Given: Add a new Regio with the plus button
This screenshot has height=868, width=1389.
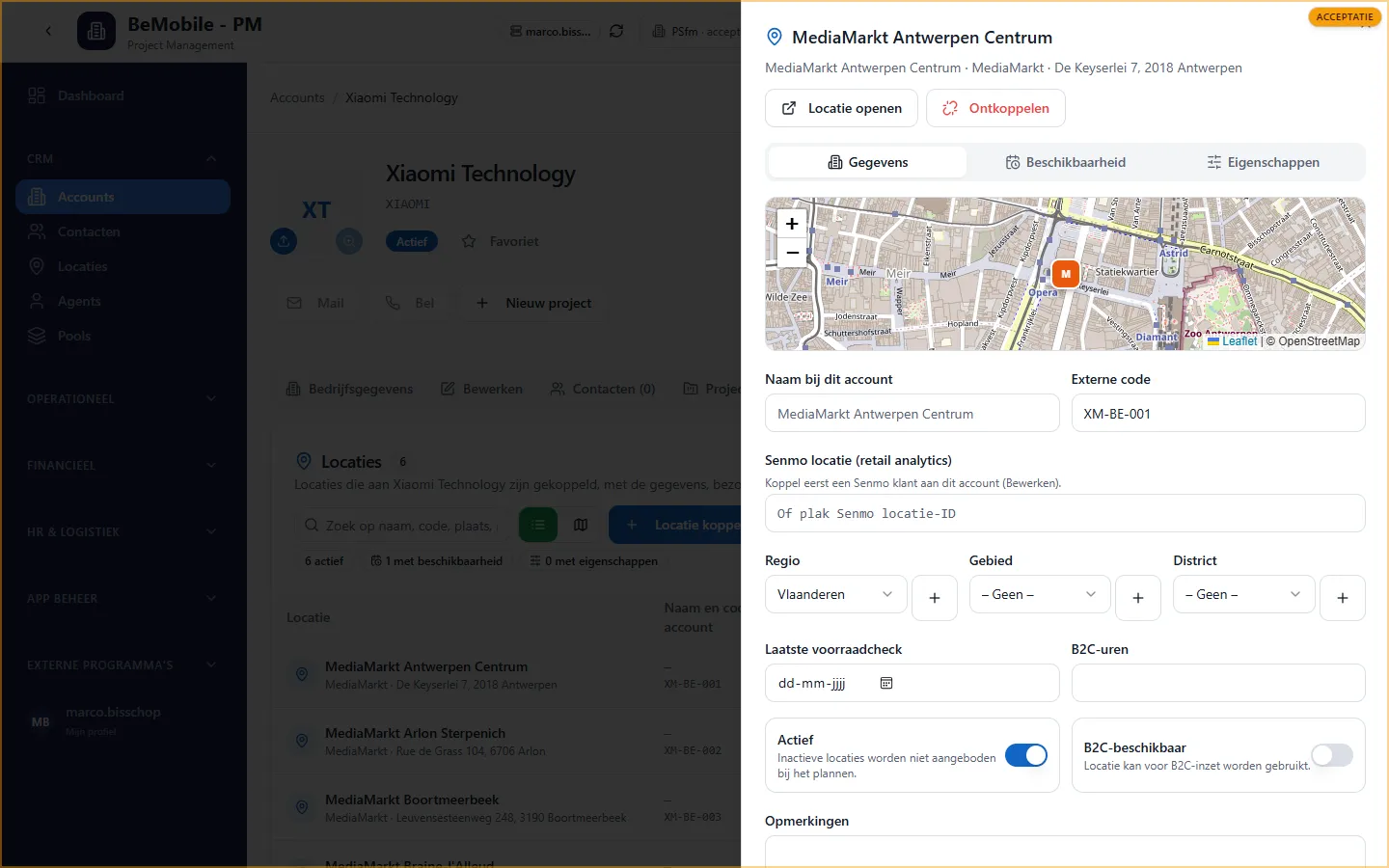Looking at the screenshot, I should click(x=934, y=598).
